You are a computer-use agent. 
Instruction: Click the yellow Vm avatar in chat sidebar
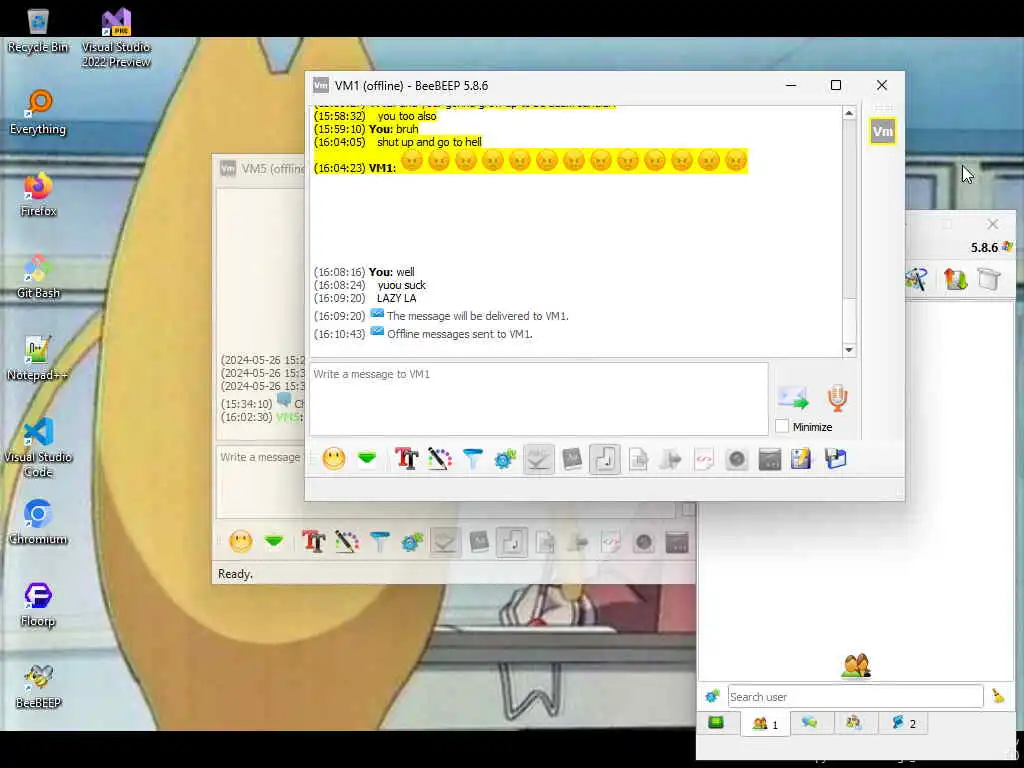883,131
